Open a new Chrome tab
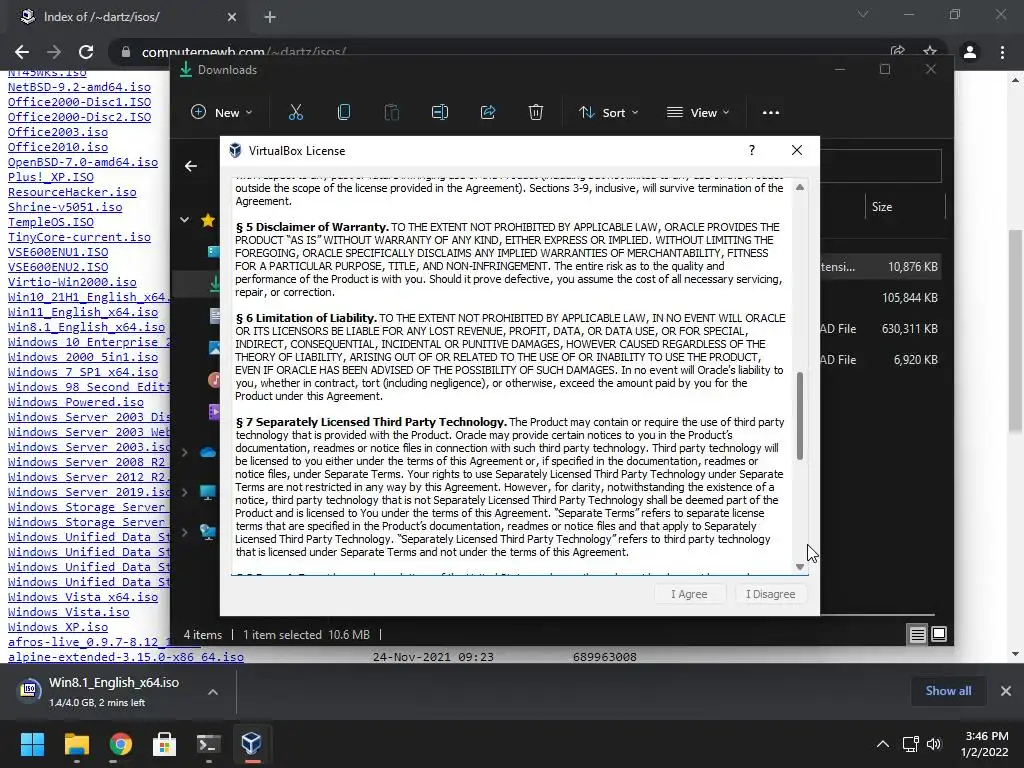 click(270, 17)
